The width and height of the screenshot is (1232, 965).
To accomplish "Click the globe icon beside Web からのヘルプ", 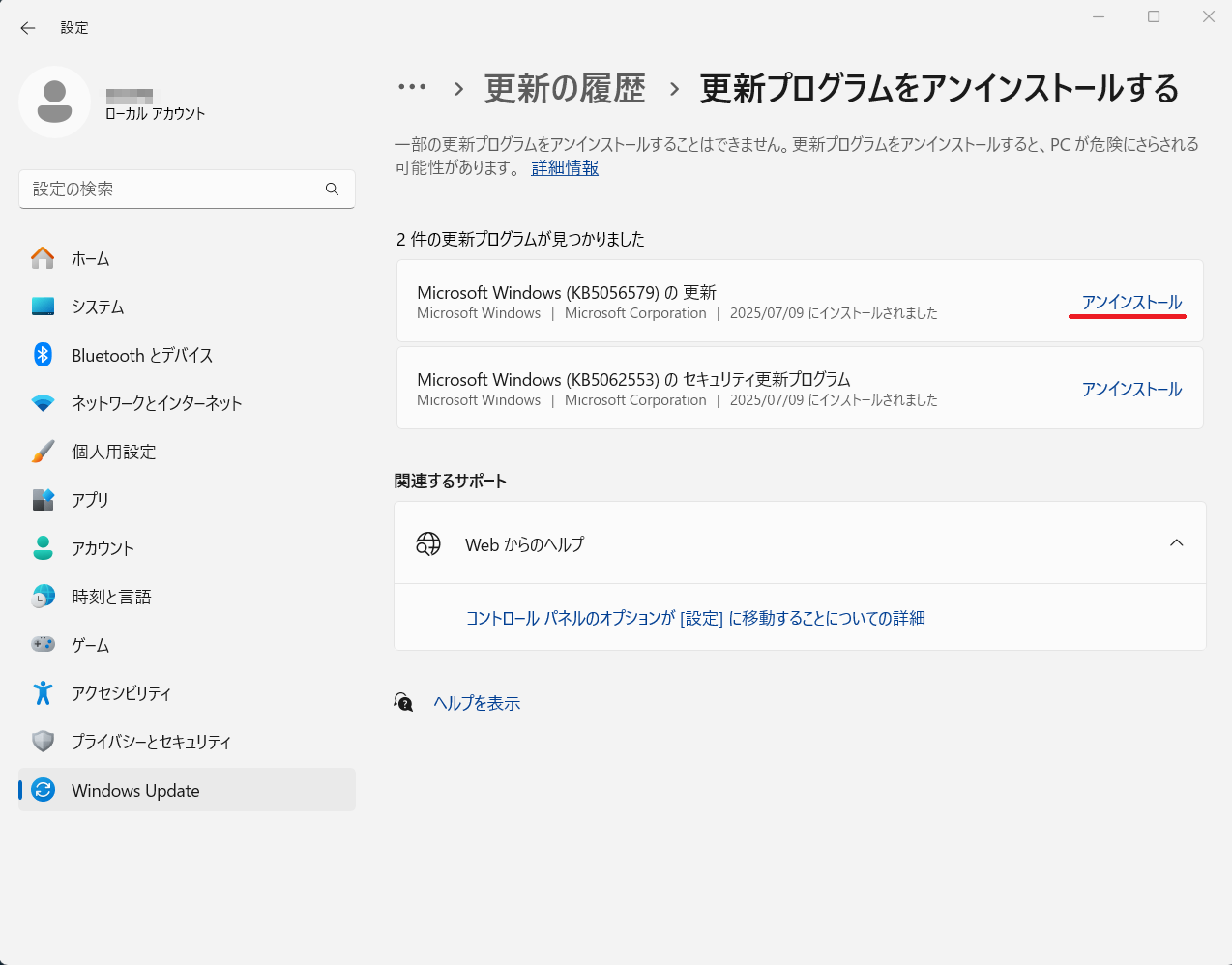I will [427, 543].
